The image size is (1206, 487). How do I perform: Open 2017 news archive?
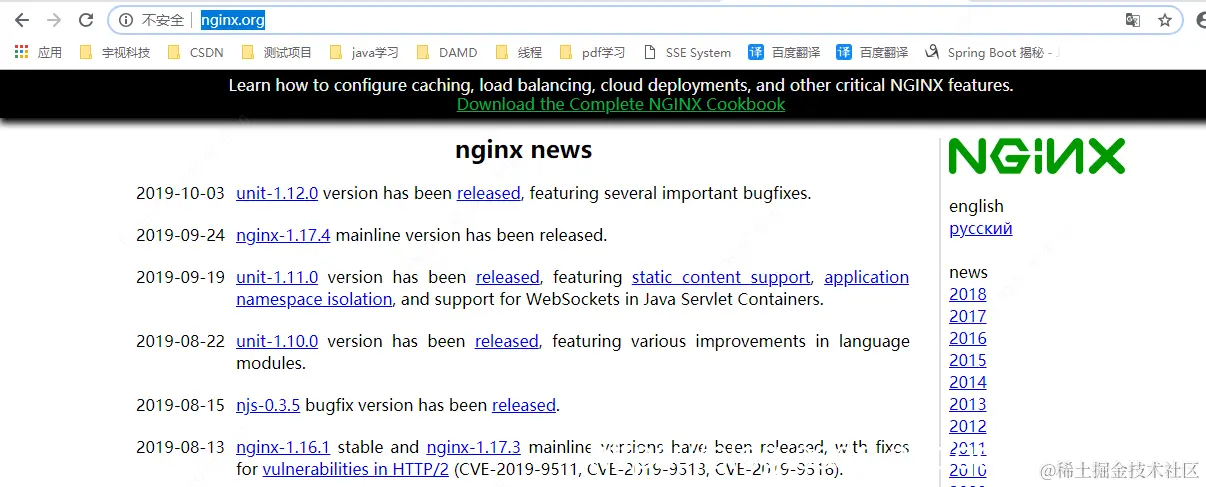coord(968,316)
